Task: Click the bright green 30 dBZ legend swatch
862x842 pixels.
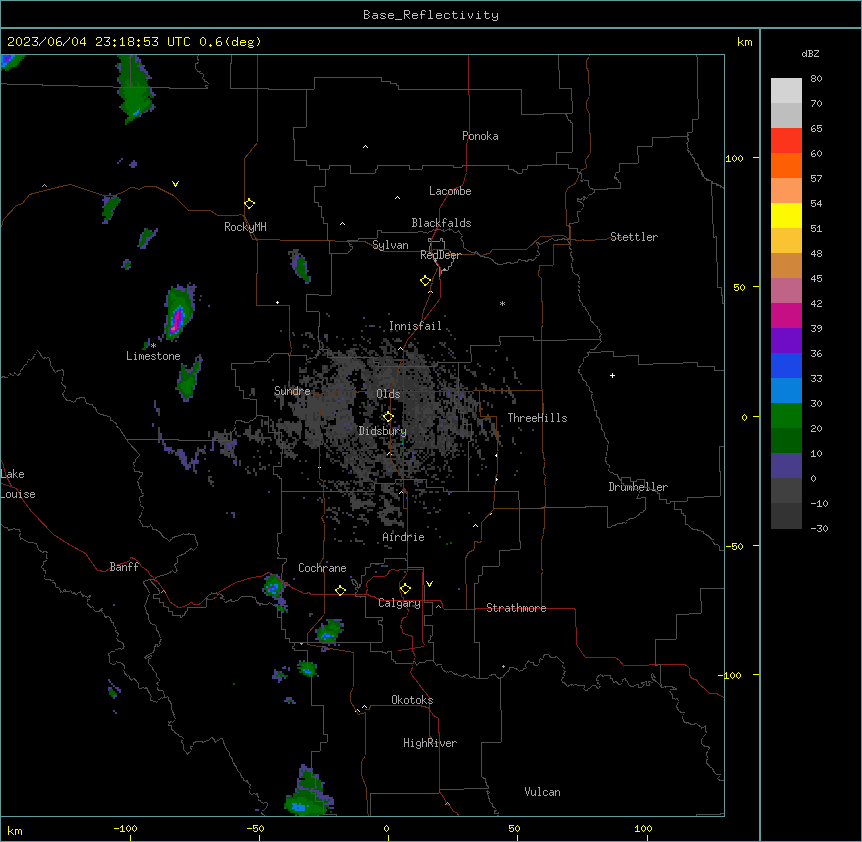Action: [786, 416]
